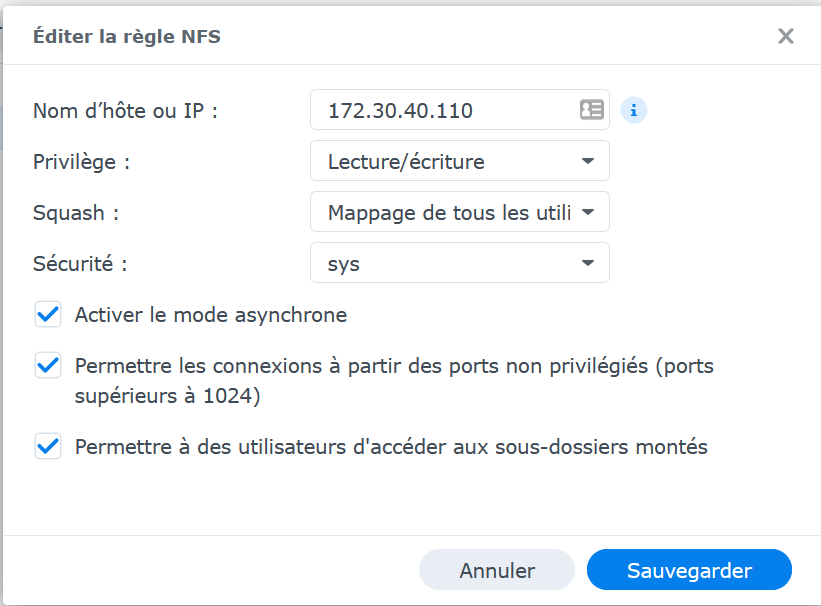Expand the Squash mapping dropdown
The width and height of the screenshot is (821, 606).
click(459, 212)
